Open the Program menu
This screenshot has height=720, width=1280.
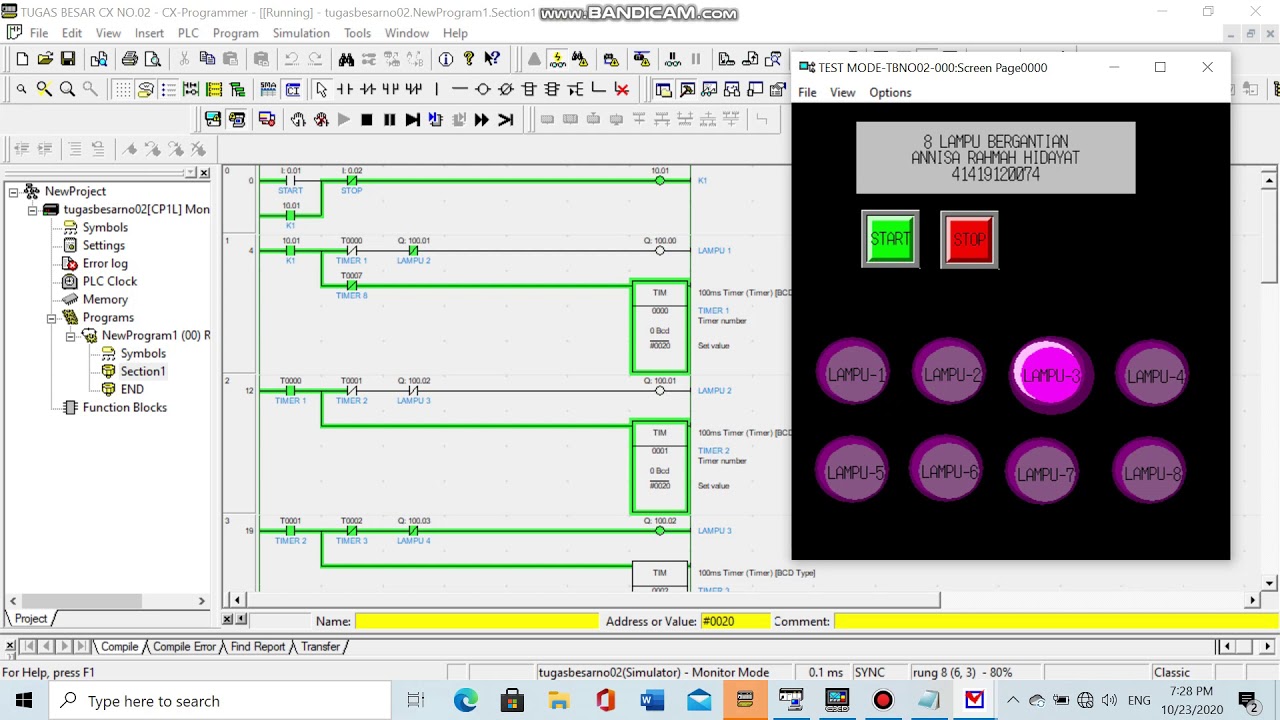pyautogui.click(x=236, y=33)
